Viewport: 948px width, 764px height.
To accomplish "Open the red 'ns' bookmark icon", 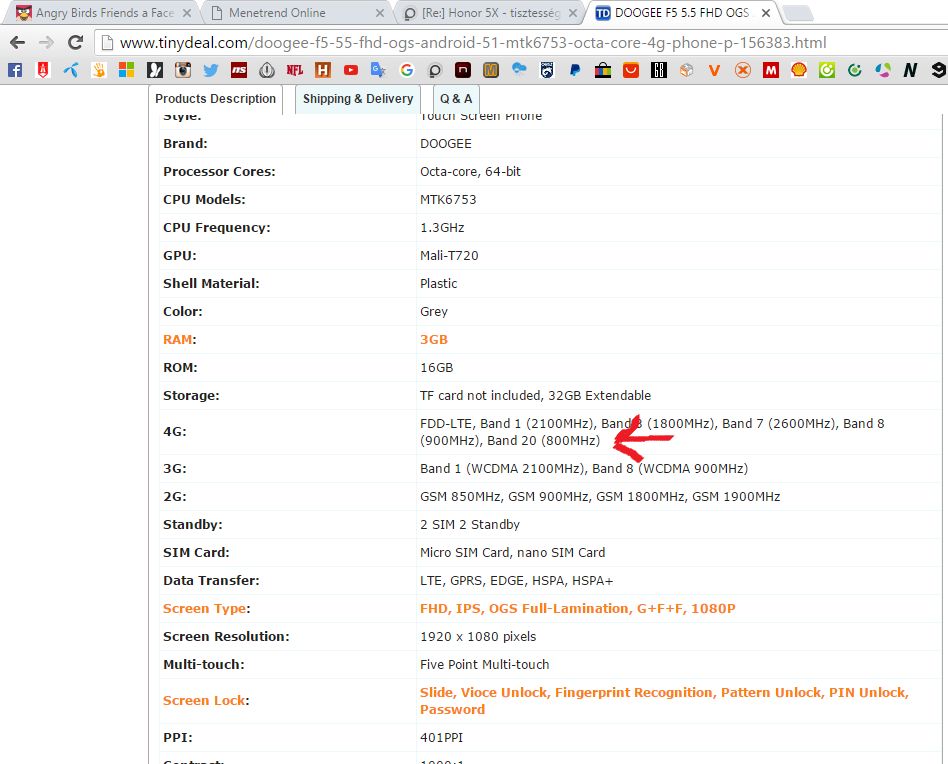I will click(239, 70).
